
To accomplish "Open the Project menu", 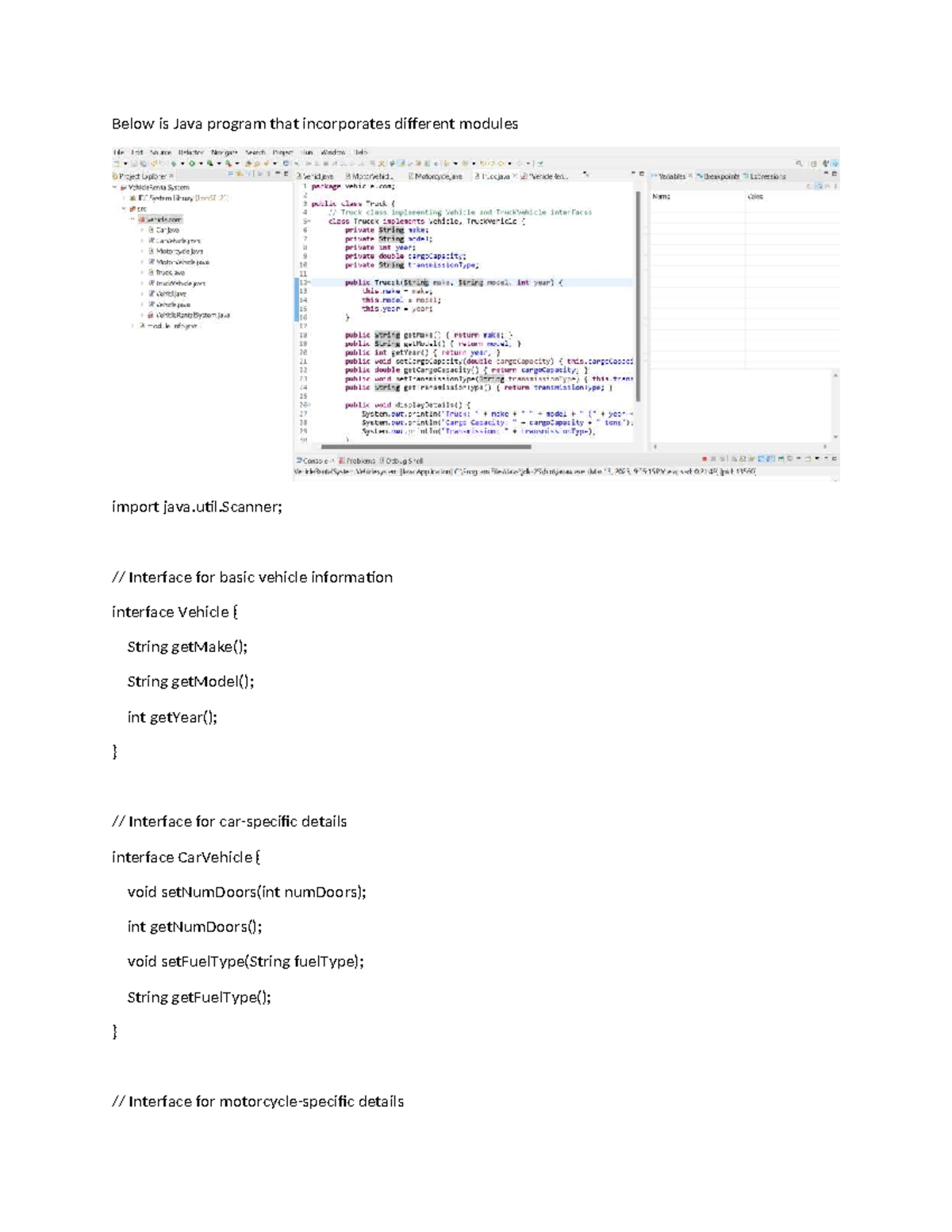I will pyautogui.click(x=283, y=152).
